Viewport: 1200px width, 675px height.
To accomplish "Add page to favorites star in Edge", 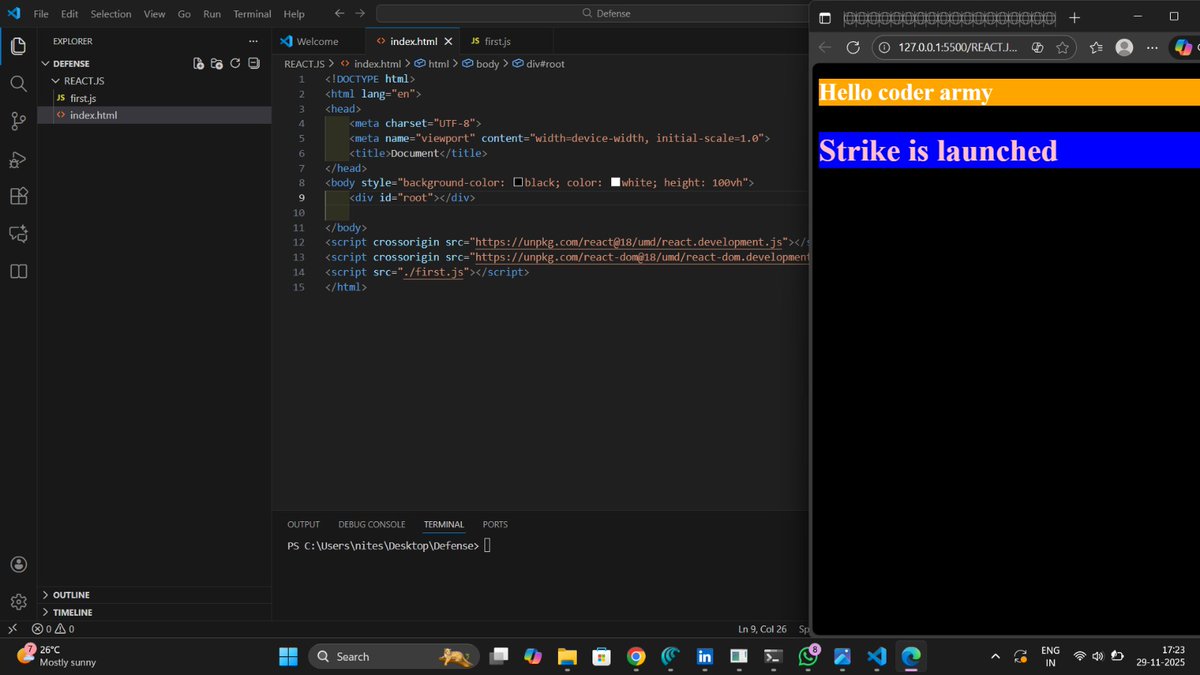I will [x=1062, y=47].
